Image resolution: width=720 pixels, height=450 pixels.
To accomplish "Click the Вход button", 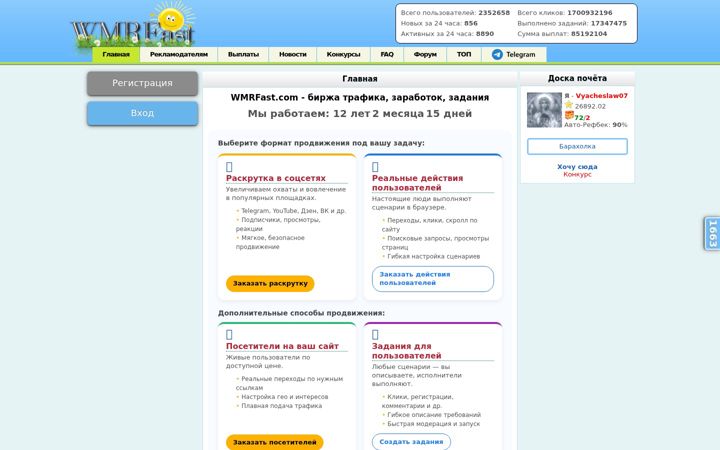I will coord(142,113).
